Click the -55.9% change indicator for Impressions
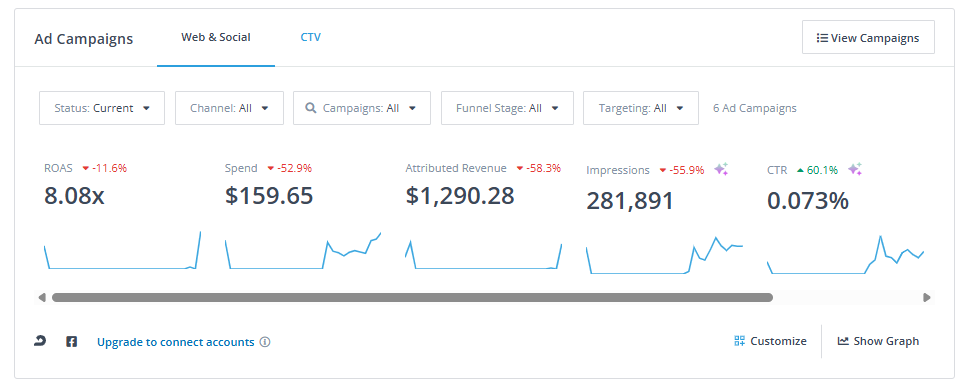This screenshot has width=961, height=386. pos(682,170)
